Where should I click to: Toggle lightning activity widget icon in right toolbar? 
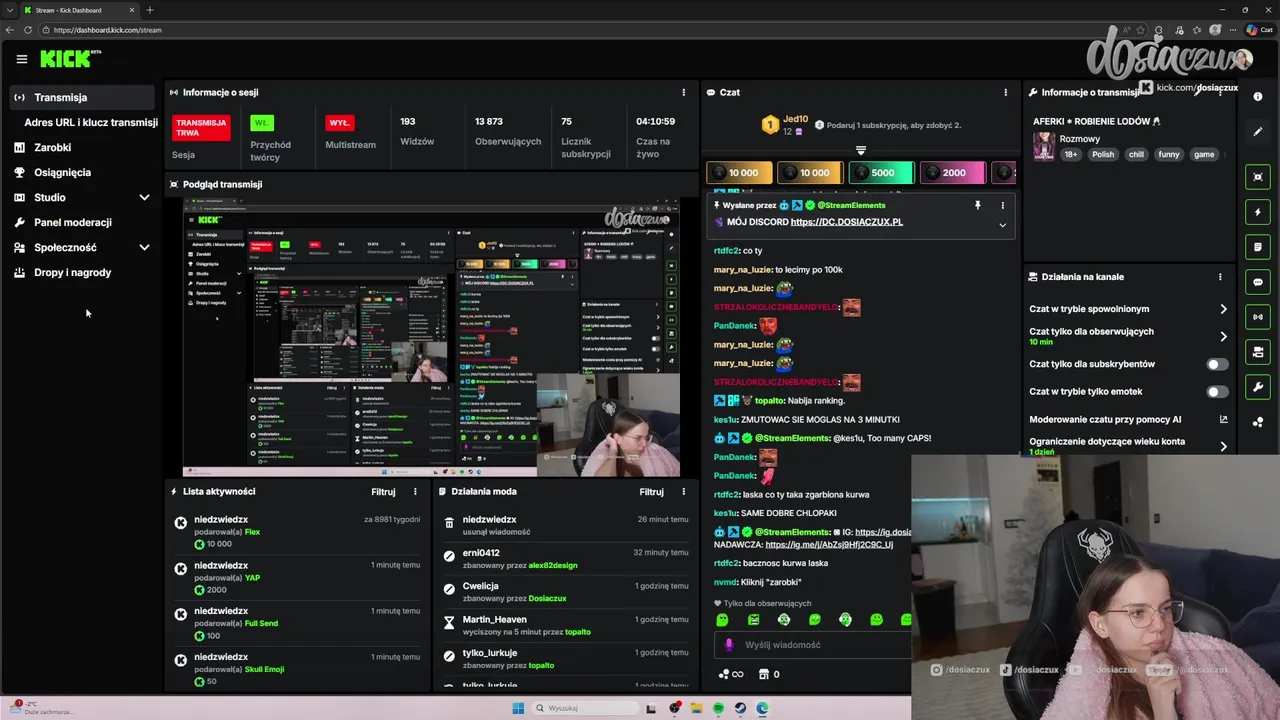1258,212
